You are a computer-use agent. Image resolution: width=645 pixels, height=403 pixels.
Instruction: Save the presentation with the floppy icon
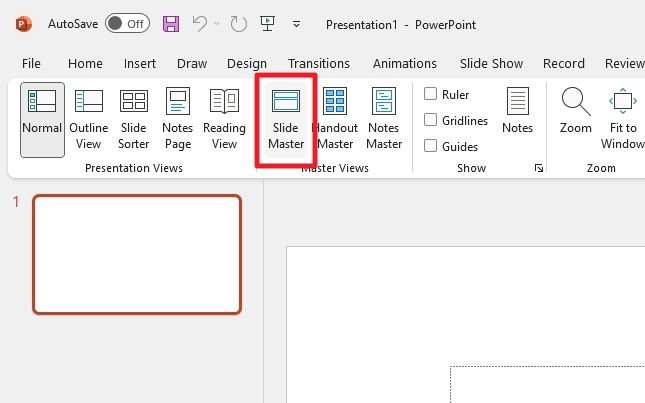coord(171,24)
